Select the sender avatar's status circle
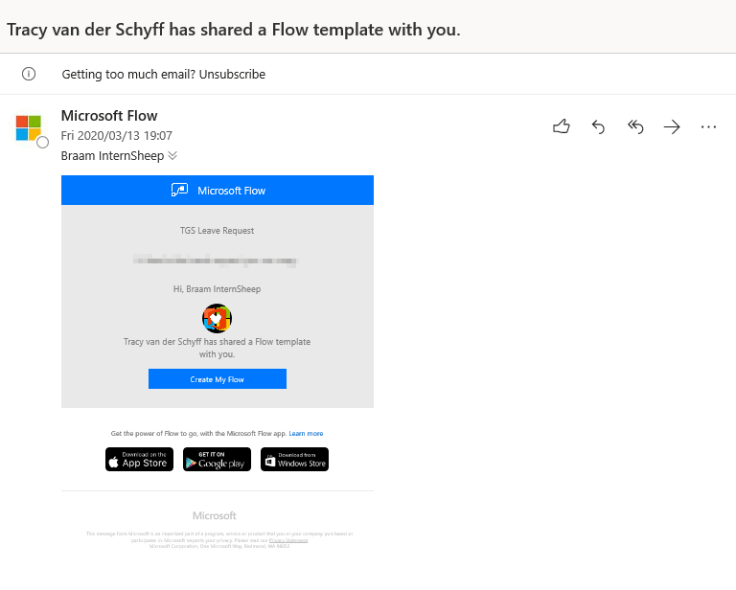Screen dimensions: 736x590 [42, 142]
